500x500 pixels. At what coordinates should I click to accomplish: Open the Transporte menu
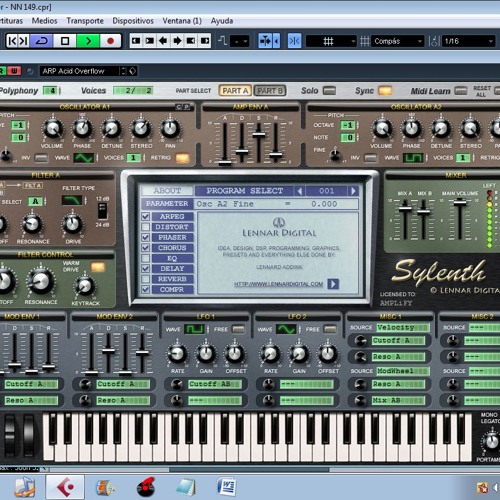tap(85, 21)
